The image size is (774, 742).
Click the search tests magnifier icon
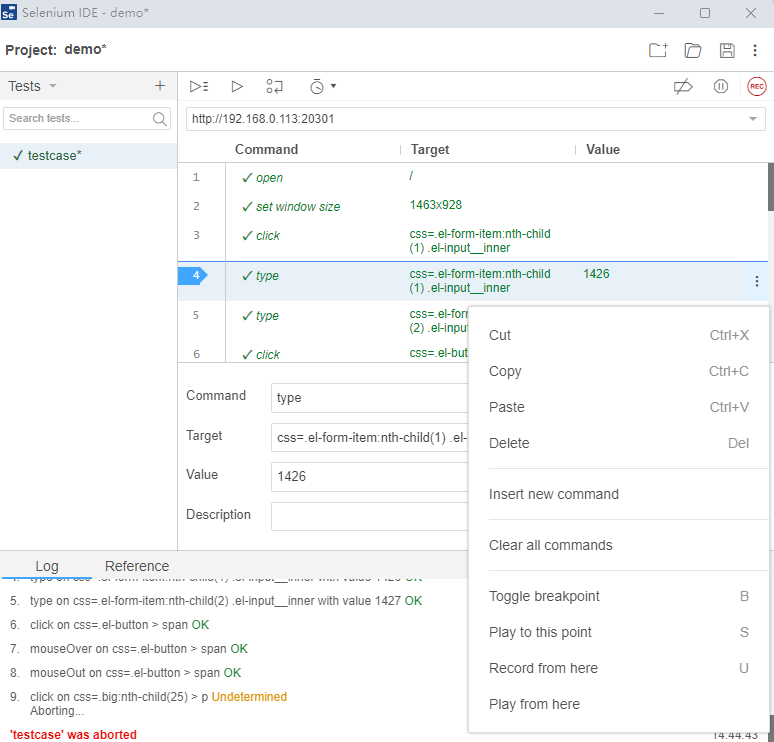pyautogui.click(x=159, y=118)
